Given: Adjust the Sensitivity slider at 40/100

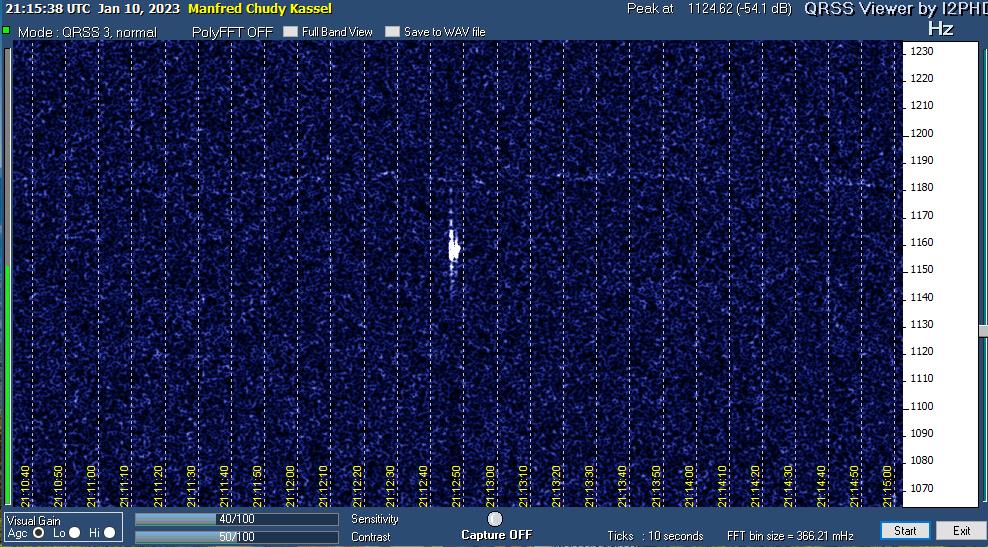Looking at the screenshot, I should click(237, 519).
